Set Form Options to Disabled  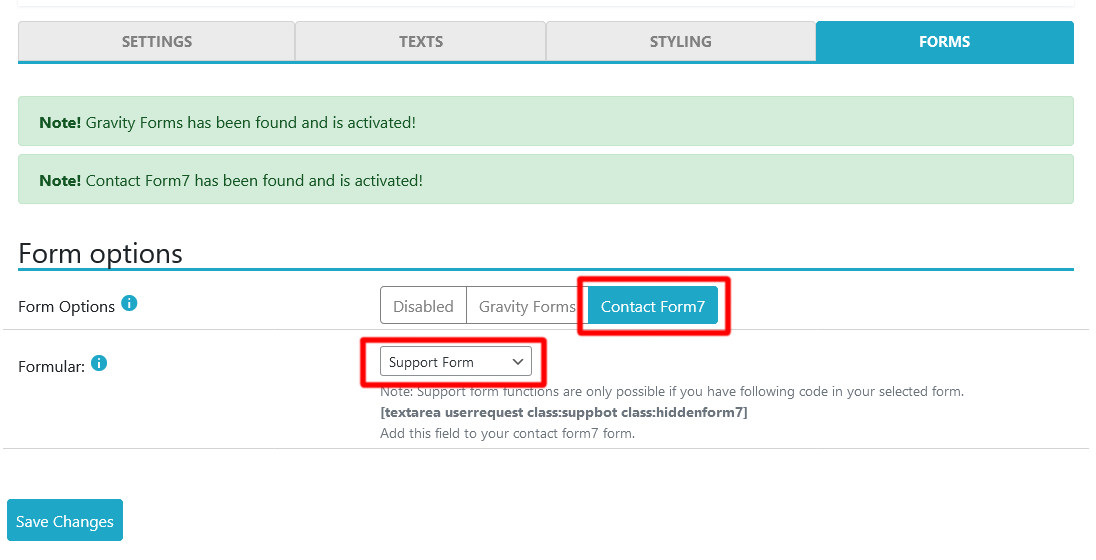(x=423, y=306)
